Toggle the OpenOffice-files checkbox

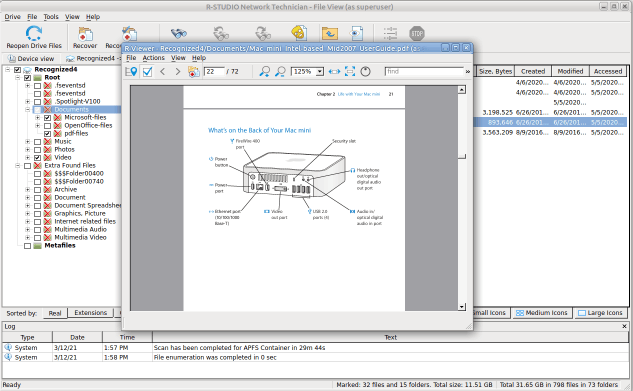(47, 125)
